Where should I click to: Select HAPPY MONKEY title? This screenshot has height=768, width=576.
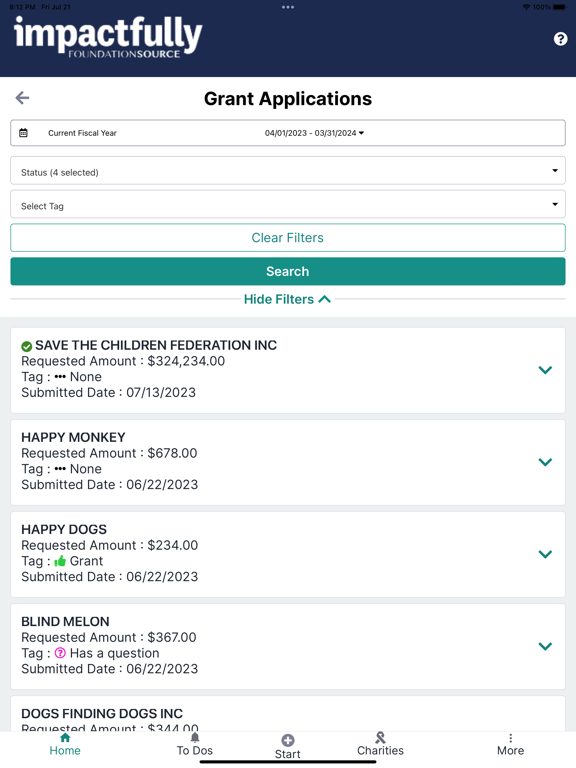tap(73, 437)
